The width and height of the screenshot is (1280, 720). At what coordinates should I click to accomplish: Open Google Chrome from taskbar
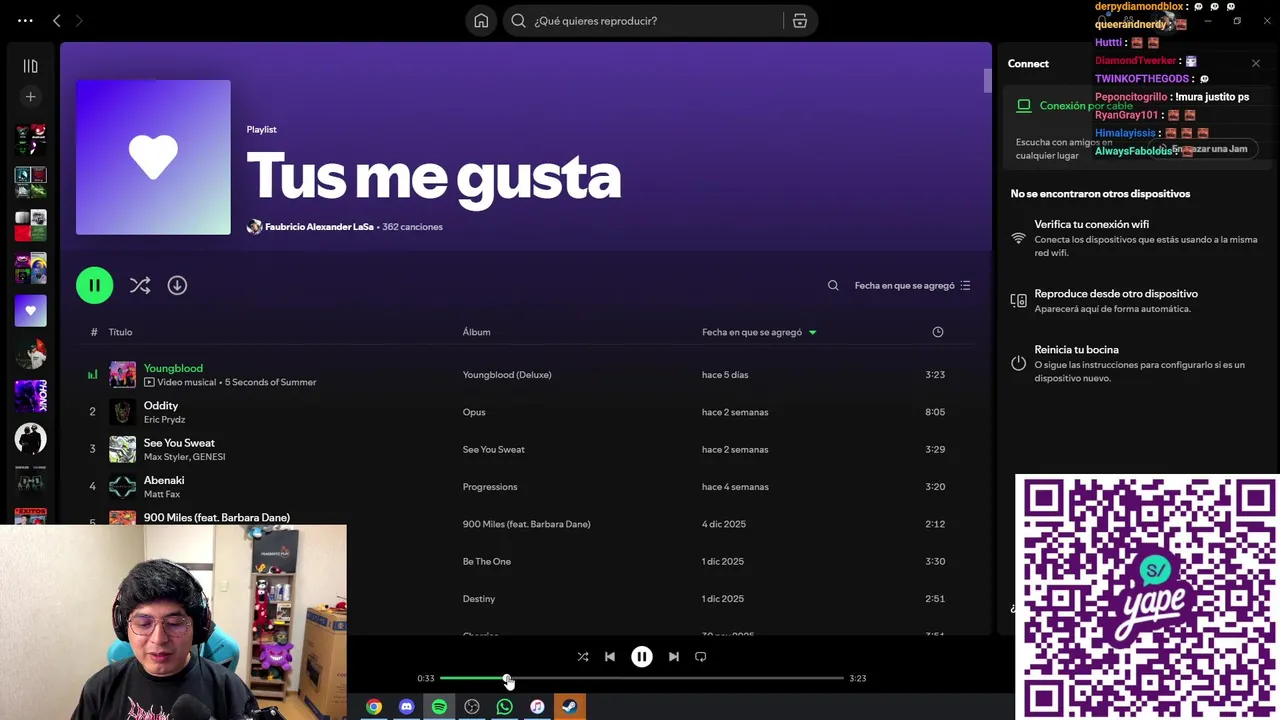point(374,707)
